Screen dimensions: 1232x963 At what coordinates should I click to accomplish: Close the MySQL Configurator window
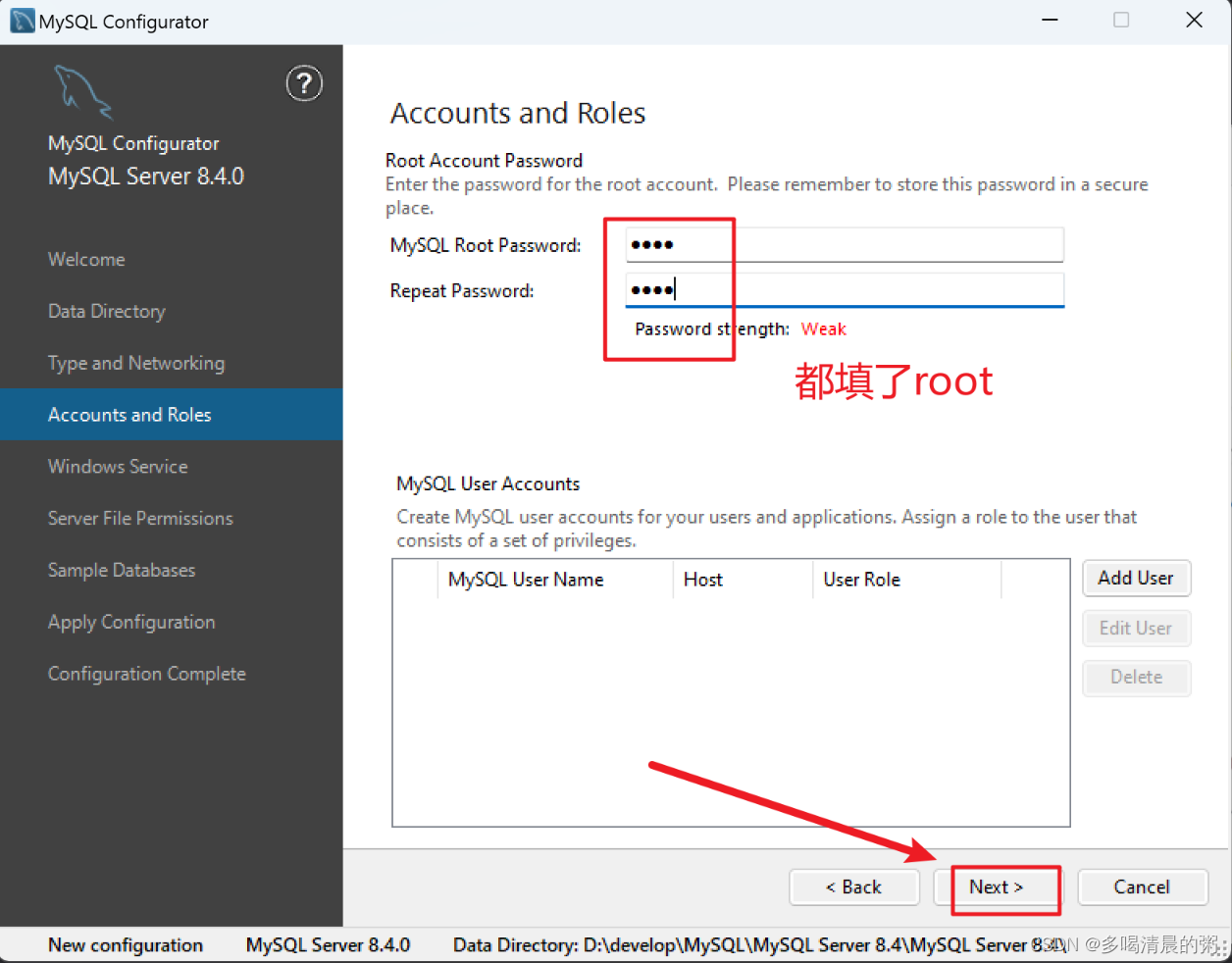pyautogui.click(x=1194, y=21)
